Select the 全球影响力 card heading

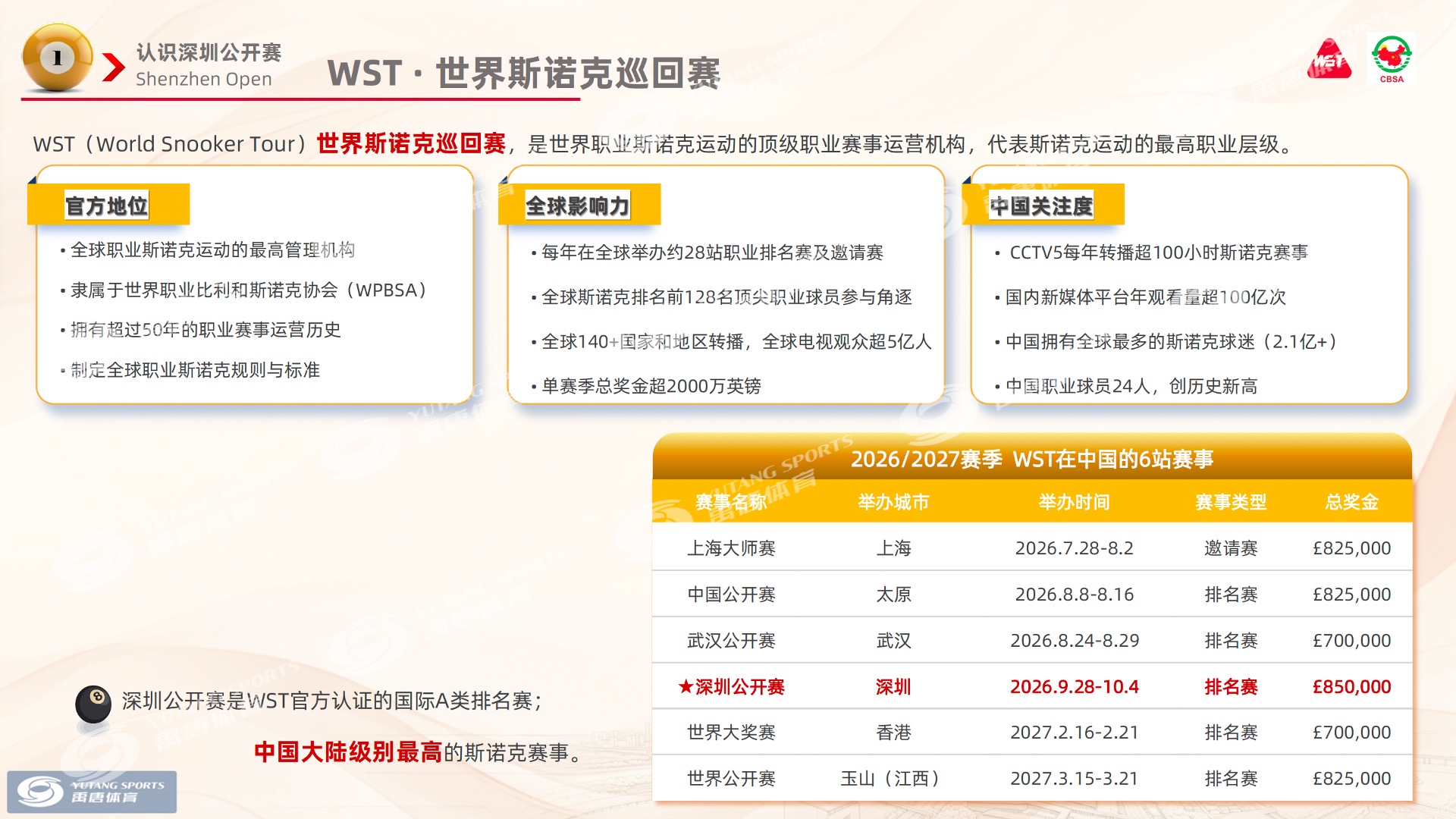(577, 206)
